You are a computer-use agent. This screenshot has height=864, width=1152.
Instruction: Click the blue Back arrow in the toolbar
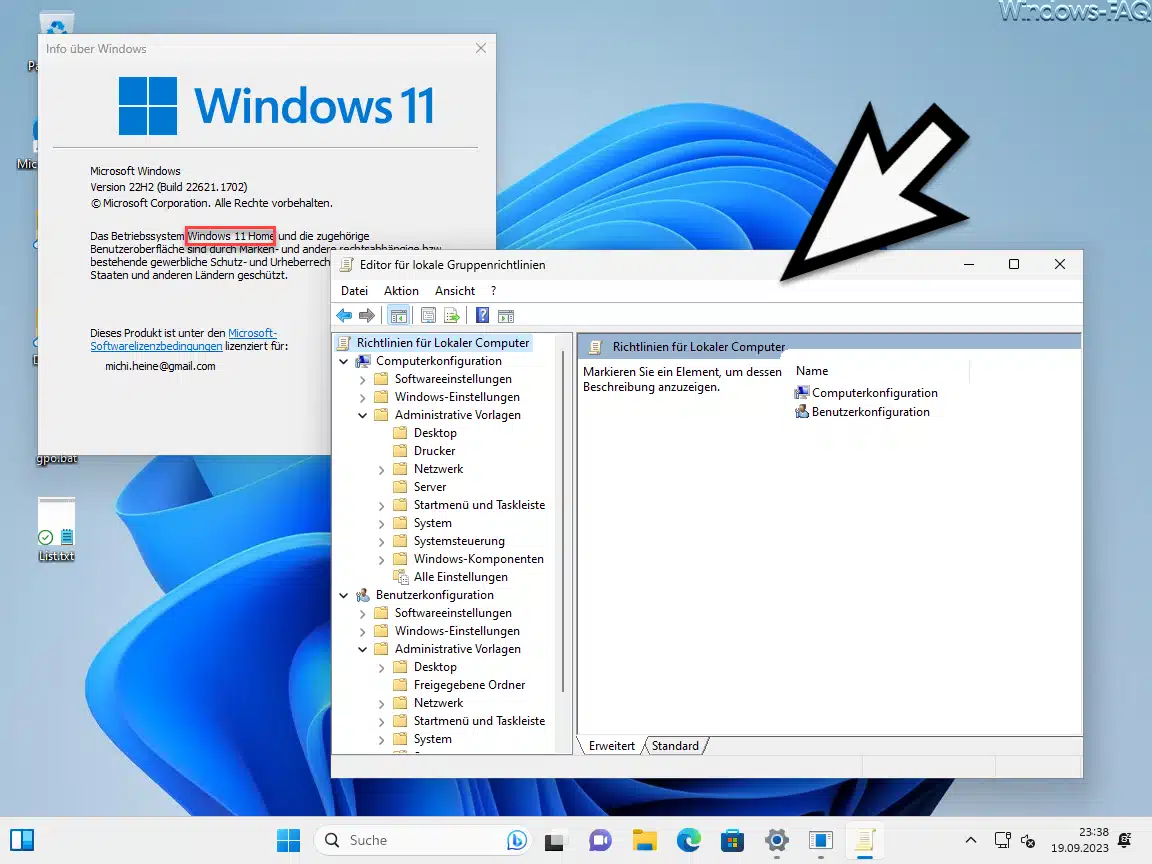tap(344, 316)
